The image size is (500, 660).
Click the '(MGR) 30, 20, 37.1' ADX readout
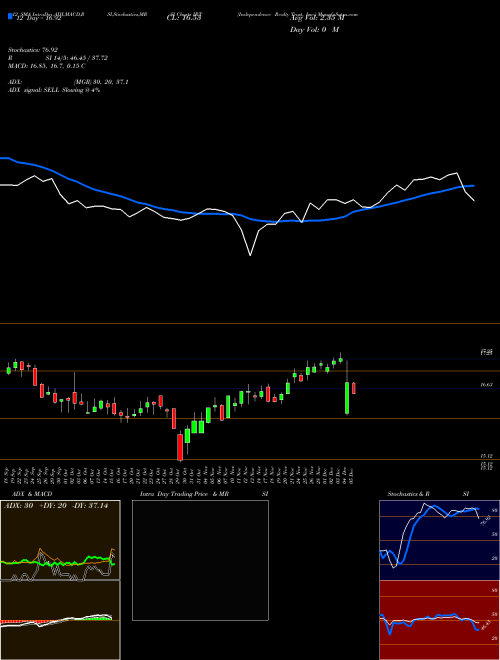(101, 82)
